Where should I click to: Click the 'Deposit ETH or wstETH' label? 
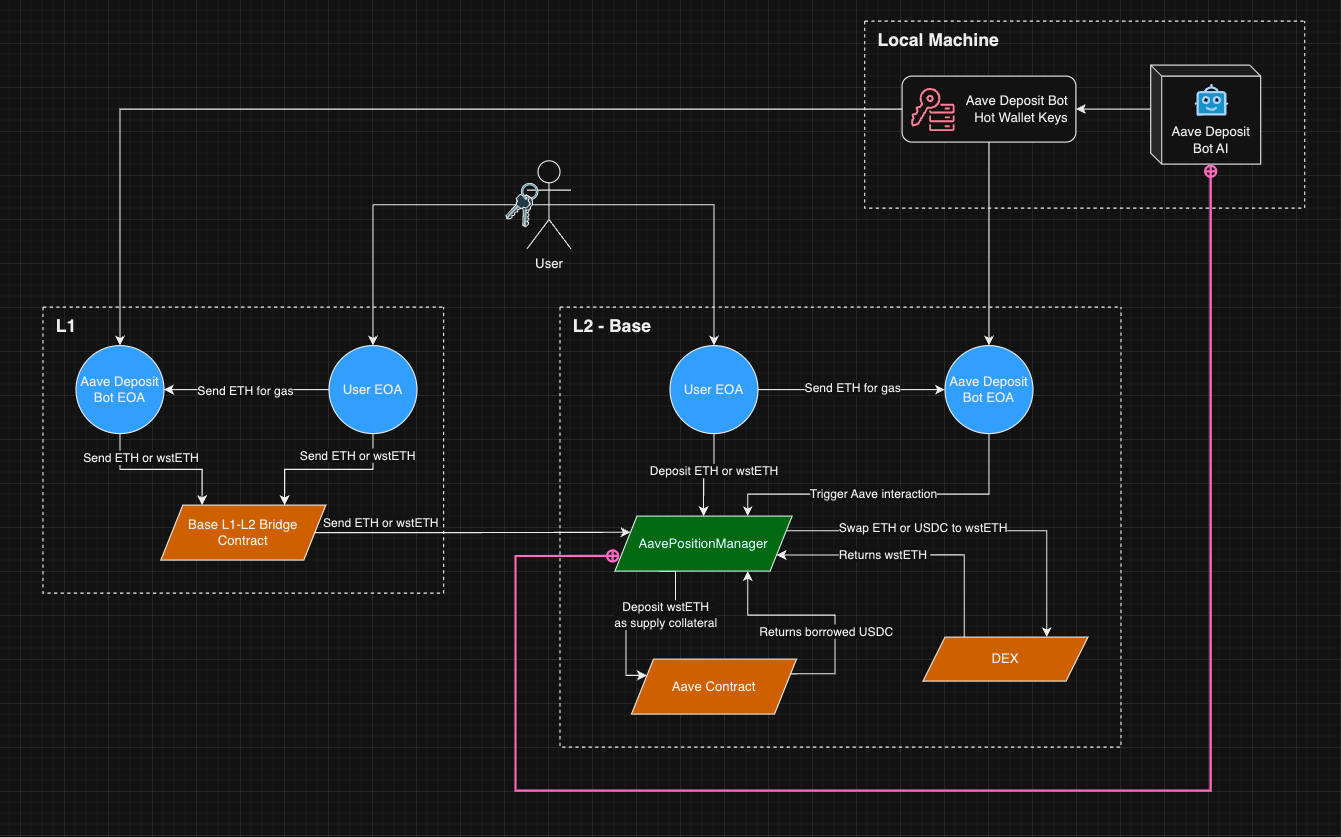[x=714, y=471]
